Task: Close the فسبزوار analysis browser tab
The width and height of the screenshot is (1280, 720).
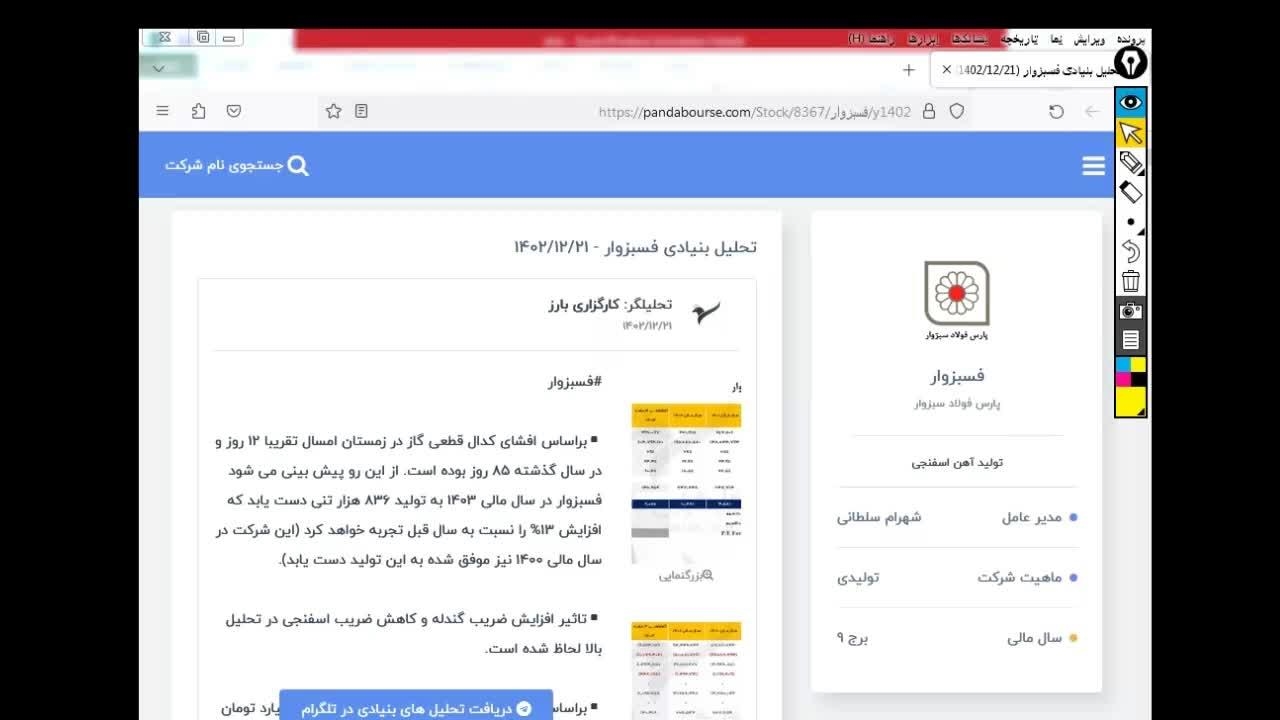Action: coord(947,70)
